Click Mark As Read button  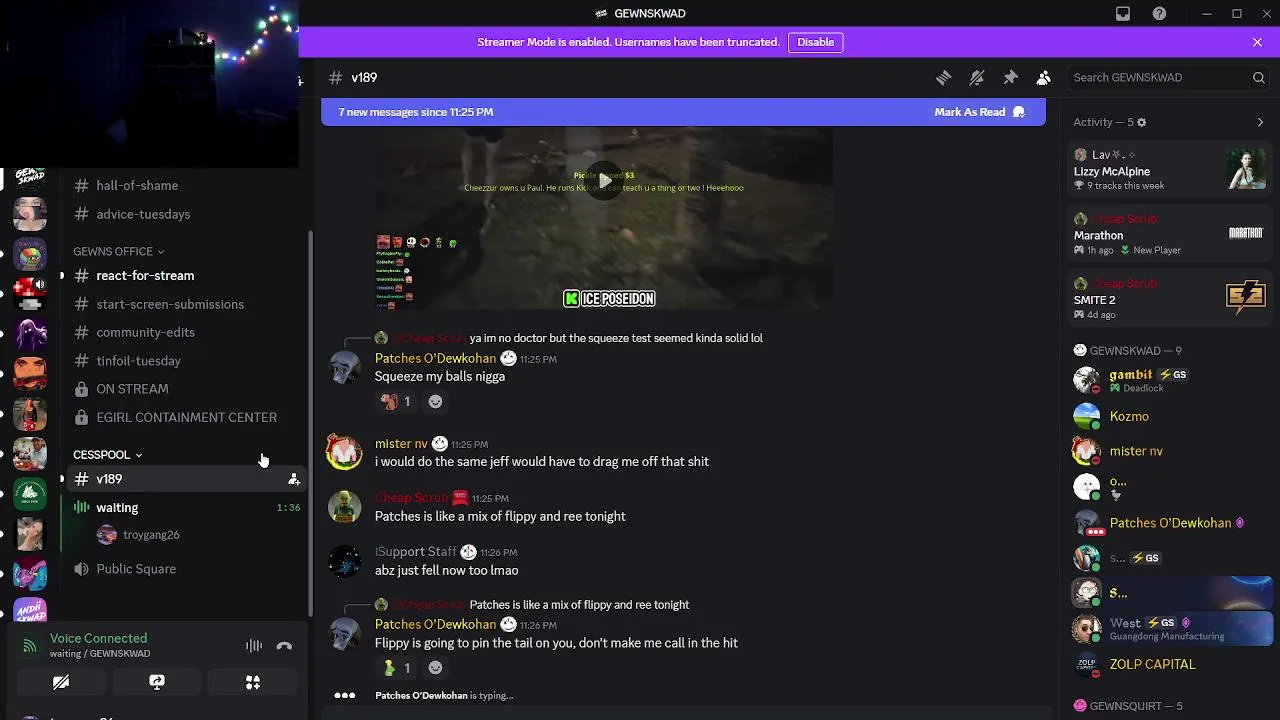coord(979,112)
